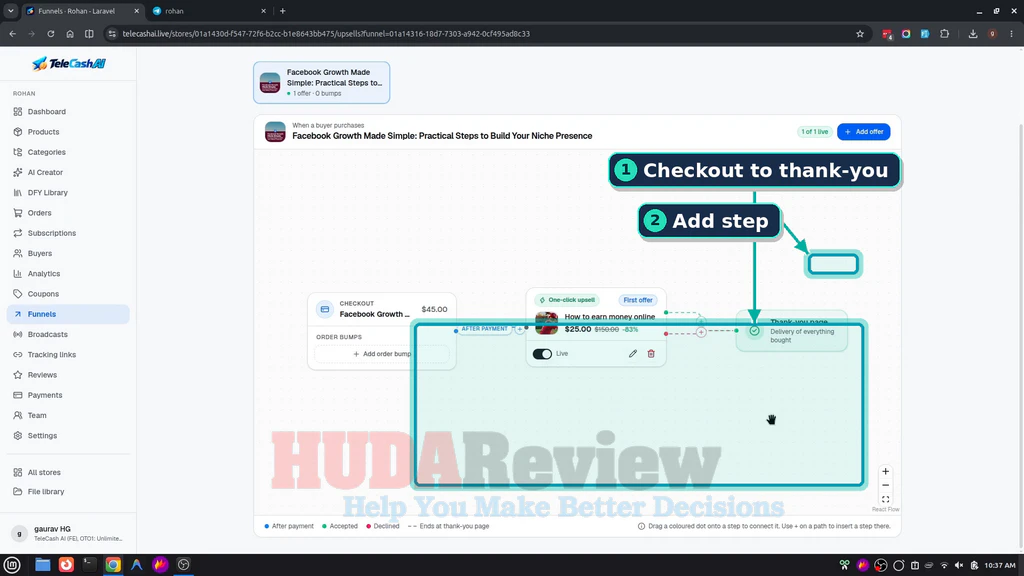Viewport: 1024px width, 576px height.
Task: Switch to the "rohan" browser tab
Action: point(209,11)
